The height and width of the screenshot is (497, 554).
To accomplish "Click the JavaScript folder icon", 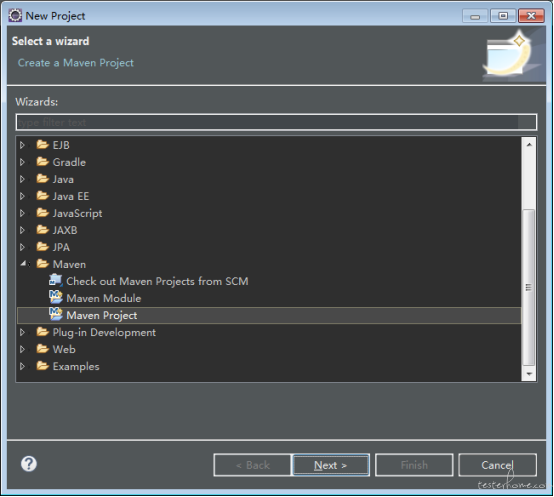I will click(x=43, y=213).
